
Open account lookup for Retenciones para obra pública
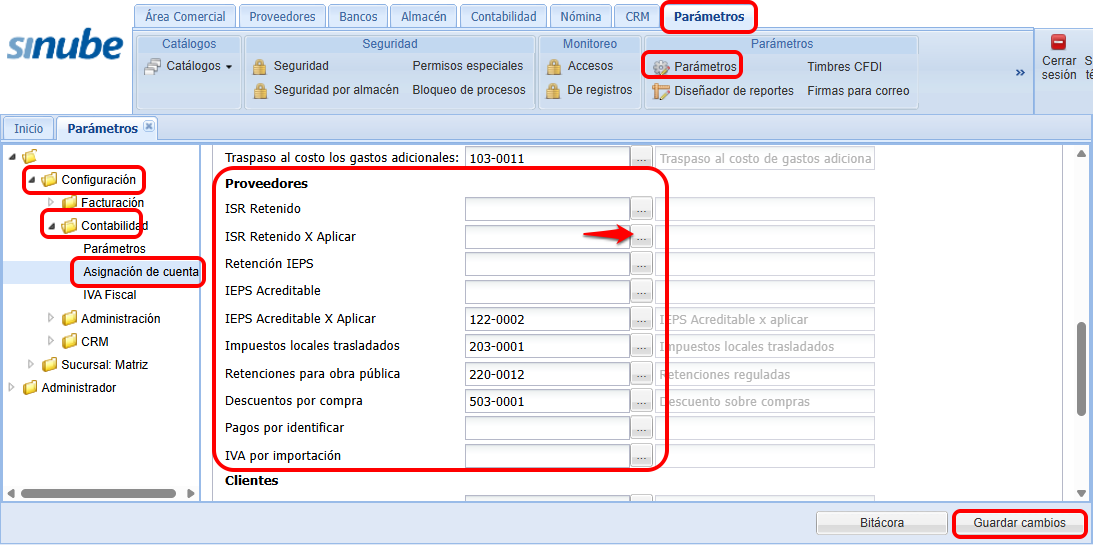[x=641, y=374]
